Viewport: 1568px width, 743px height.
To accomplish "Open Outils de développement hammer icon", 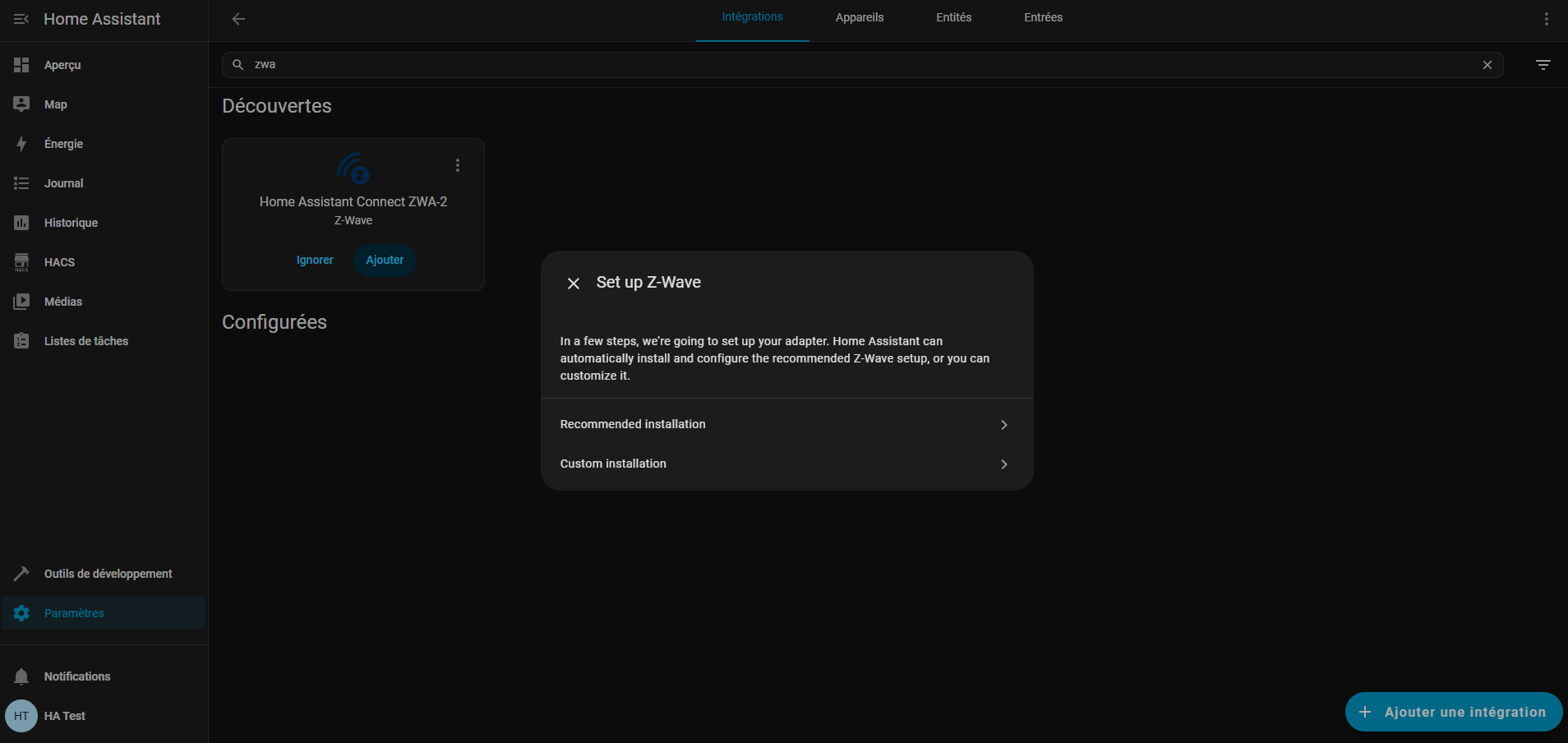I will [x=21, y=574].
